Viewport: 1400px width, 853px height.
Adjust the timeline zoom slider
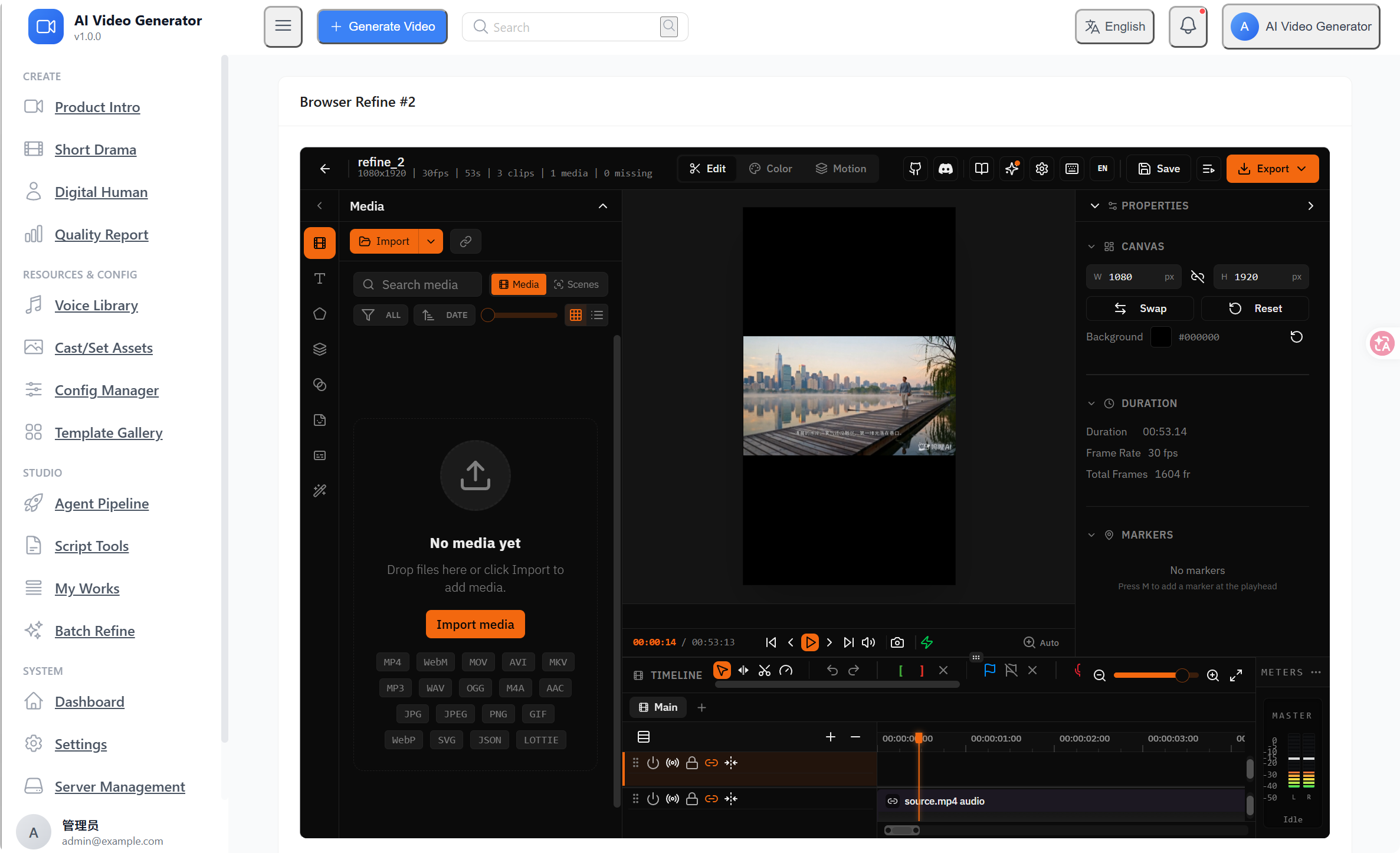(x=1156, y=675)
